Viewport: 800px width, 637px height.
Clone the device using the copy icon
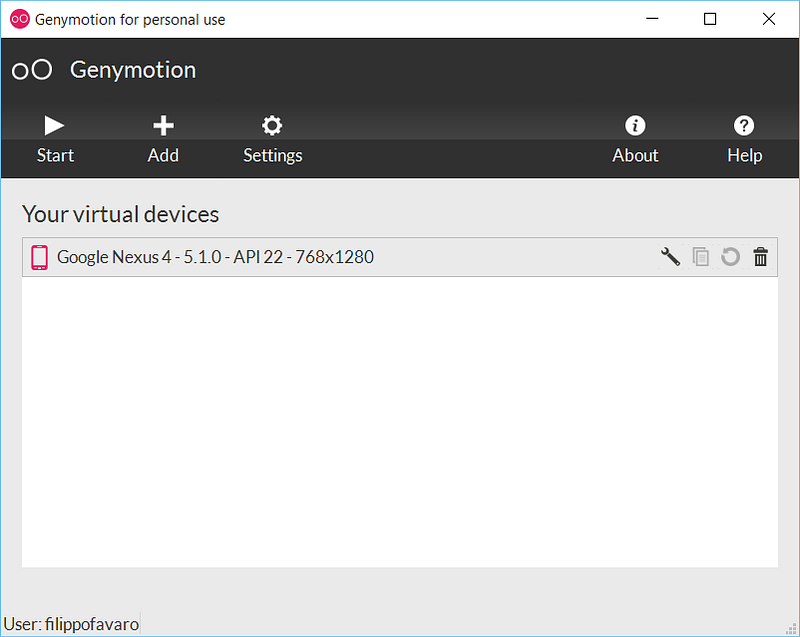pyautogui.click(x=701, y=257)
